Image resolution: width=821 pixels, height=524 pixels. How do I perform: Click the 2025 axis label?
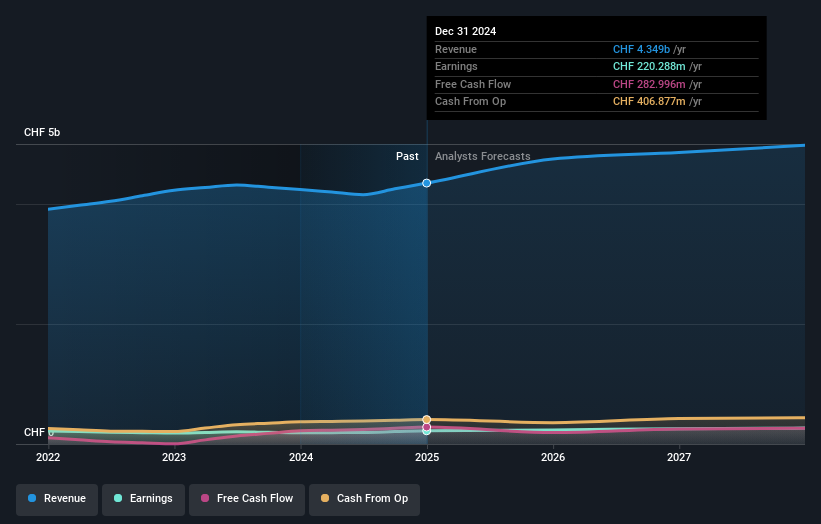[x=427, y=457]
